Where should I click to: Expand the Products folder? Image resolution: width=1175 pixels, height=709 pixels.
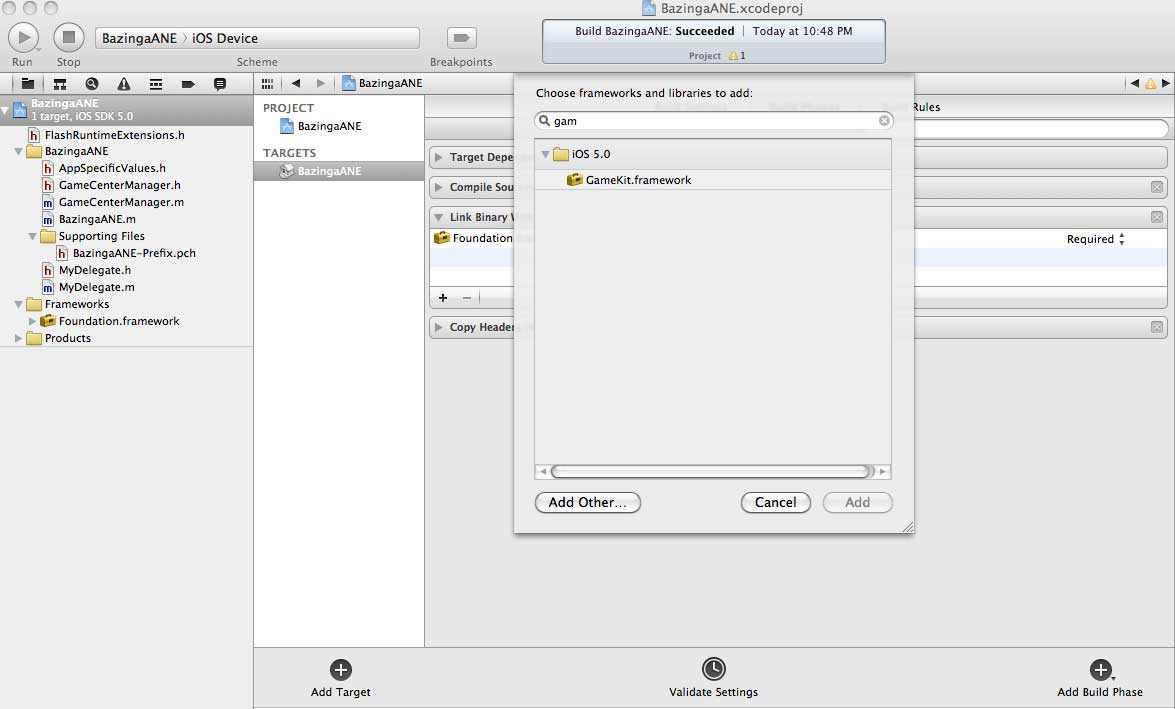point(19,338)
